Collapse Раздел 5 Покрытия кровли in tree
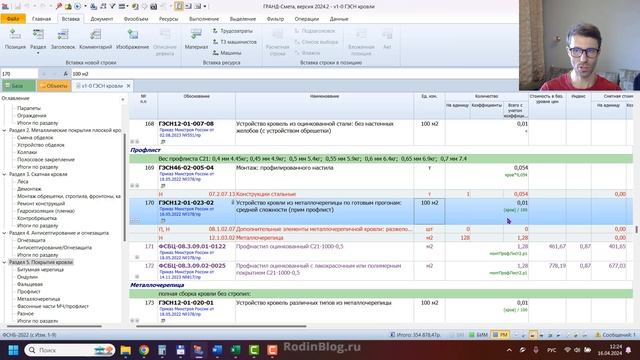Viewport: 640px width, 360px height. 4,262
